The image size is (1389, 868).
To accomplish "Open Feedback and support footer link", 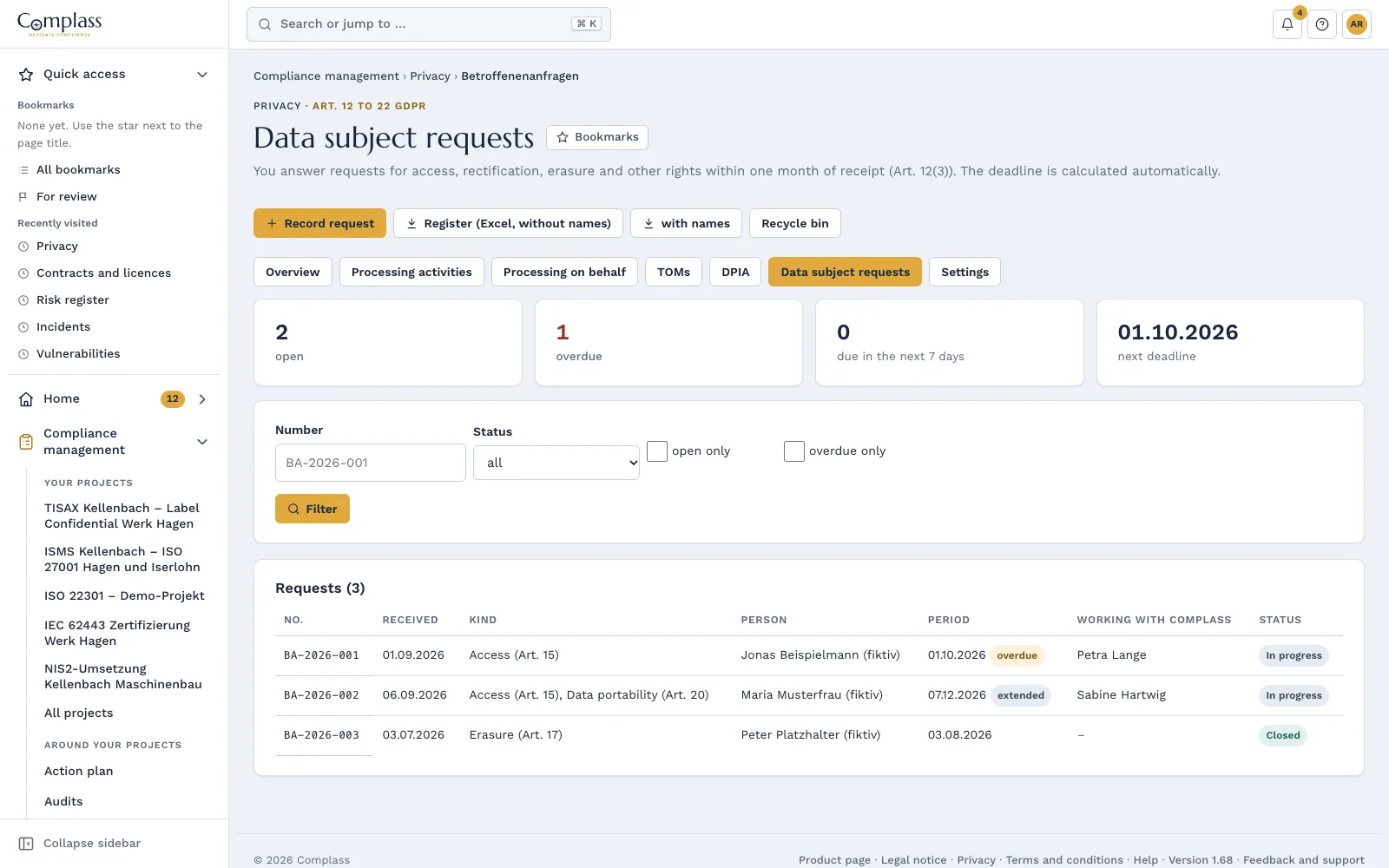I will click(x=1304, y=860).
